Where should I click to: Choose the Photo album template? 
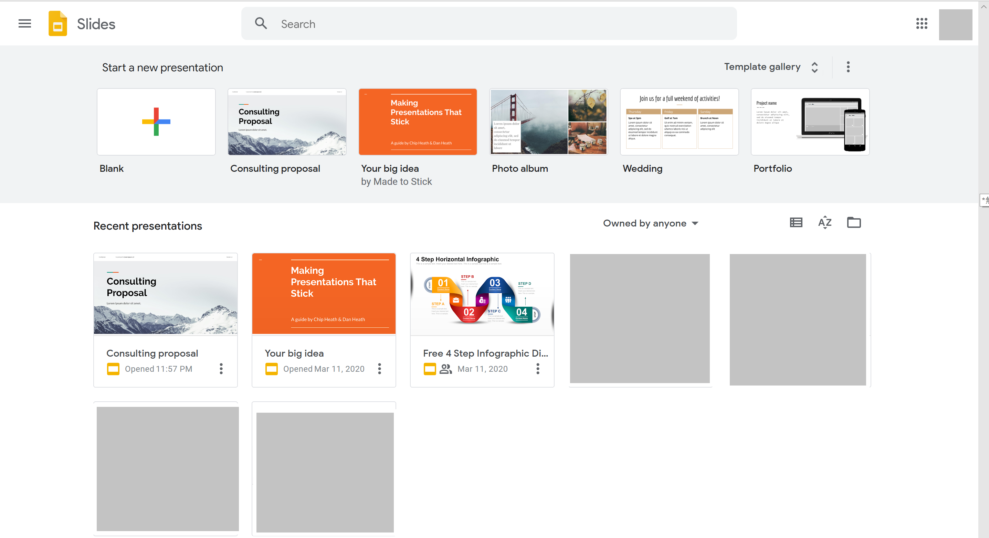(x=548, y=122)
